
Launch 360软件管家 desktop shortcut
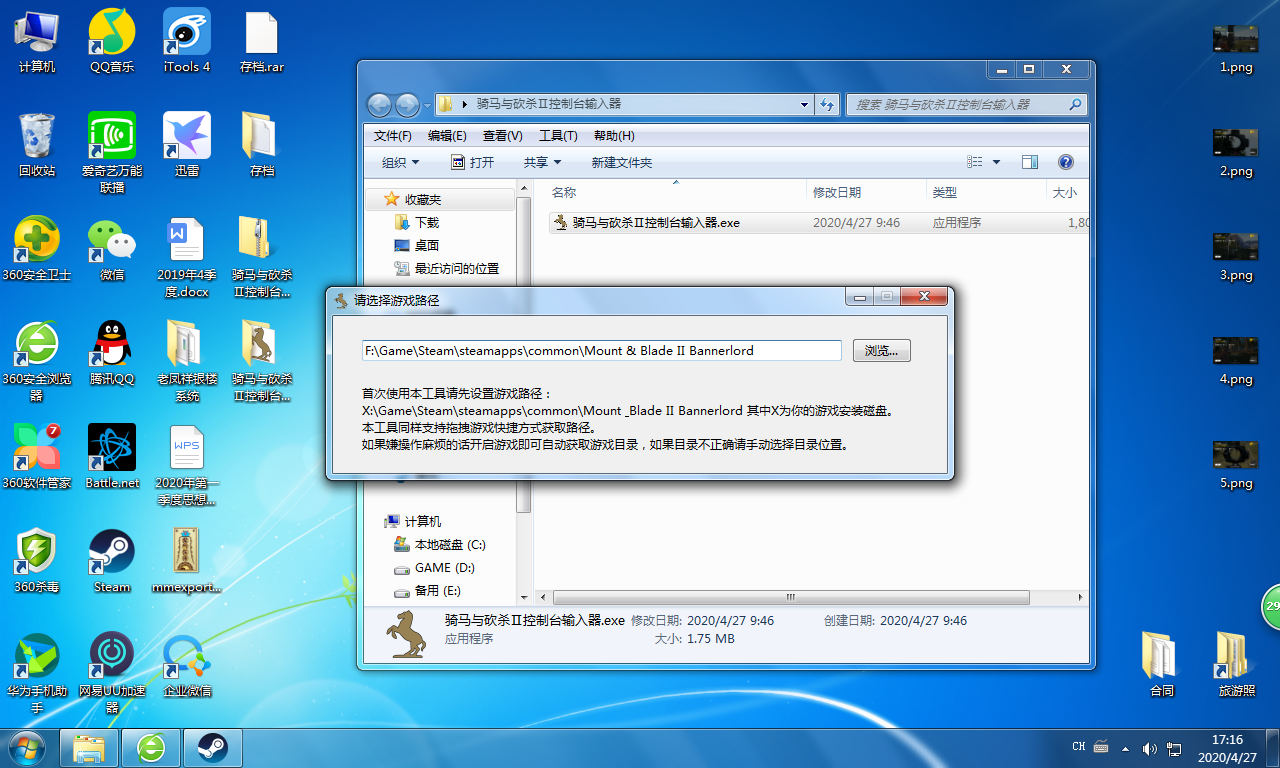pos(37,456)
